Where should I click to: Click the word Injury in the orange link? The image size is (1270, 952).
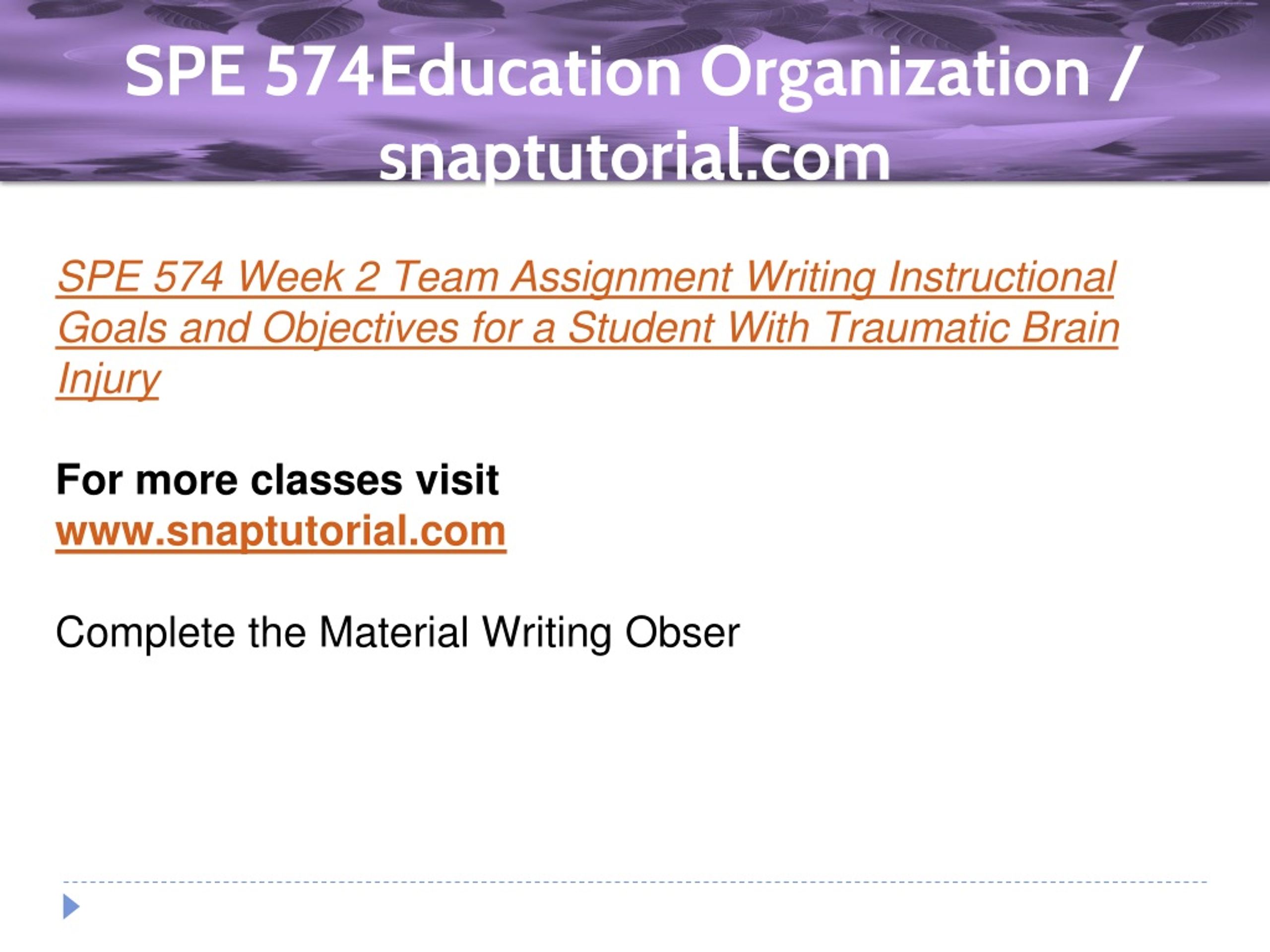(x=108, y=379)
